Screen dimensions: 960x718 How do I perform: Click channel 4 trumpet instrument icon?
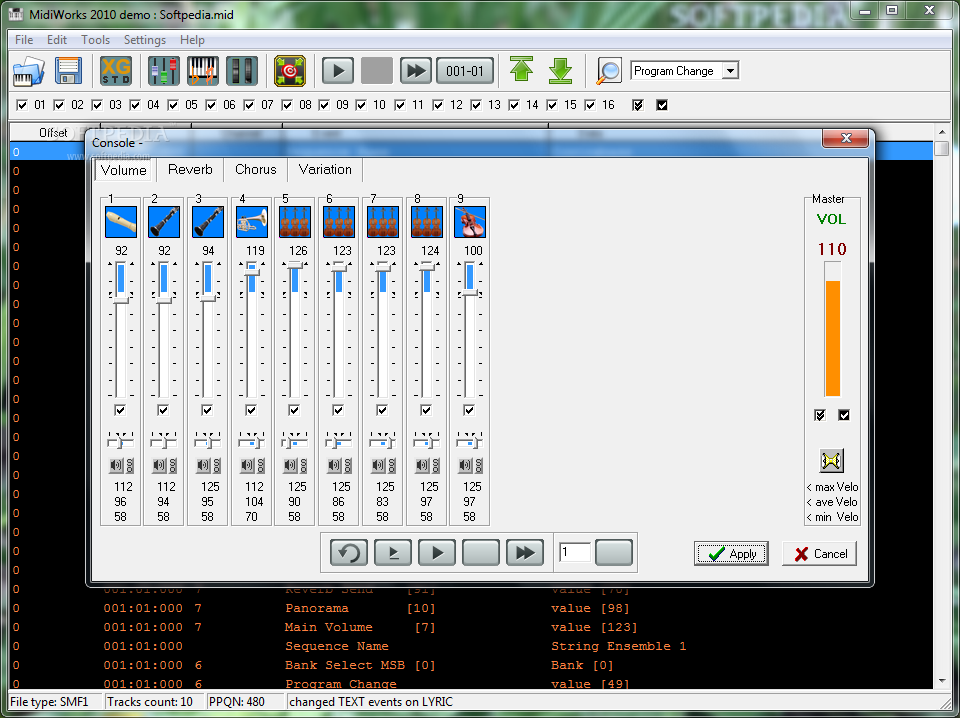pyautogui.click(x=252, y=222)
